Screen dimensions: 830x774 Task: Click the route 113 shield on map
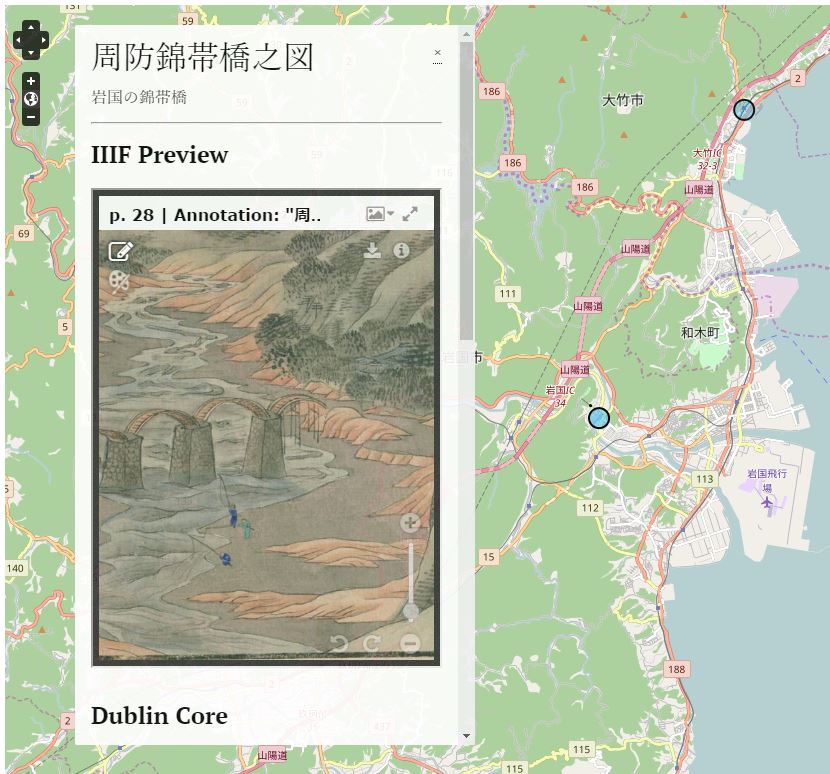[705, 479]
